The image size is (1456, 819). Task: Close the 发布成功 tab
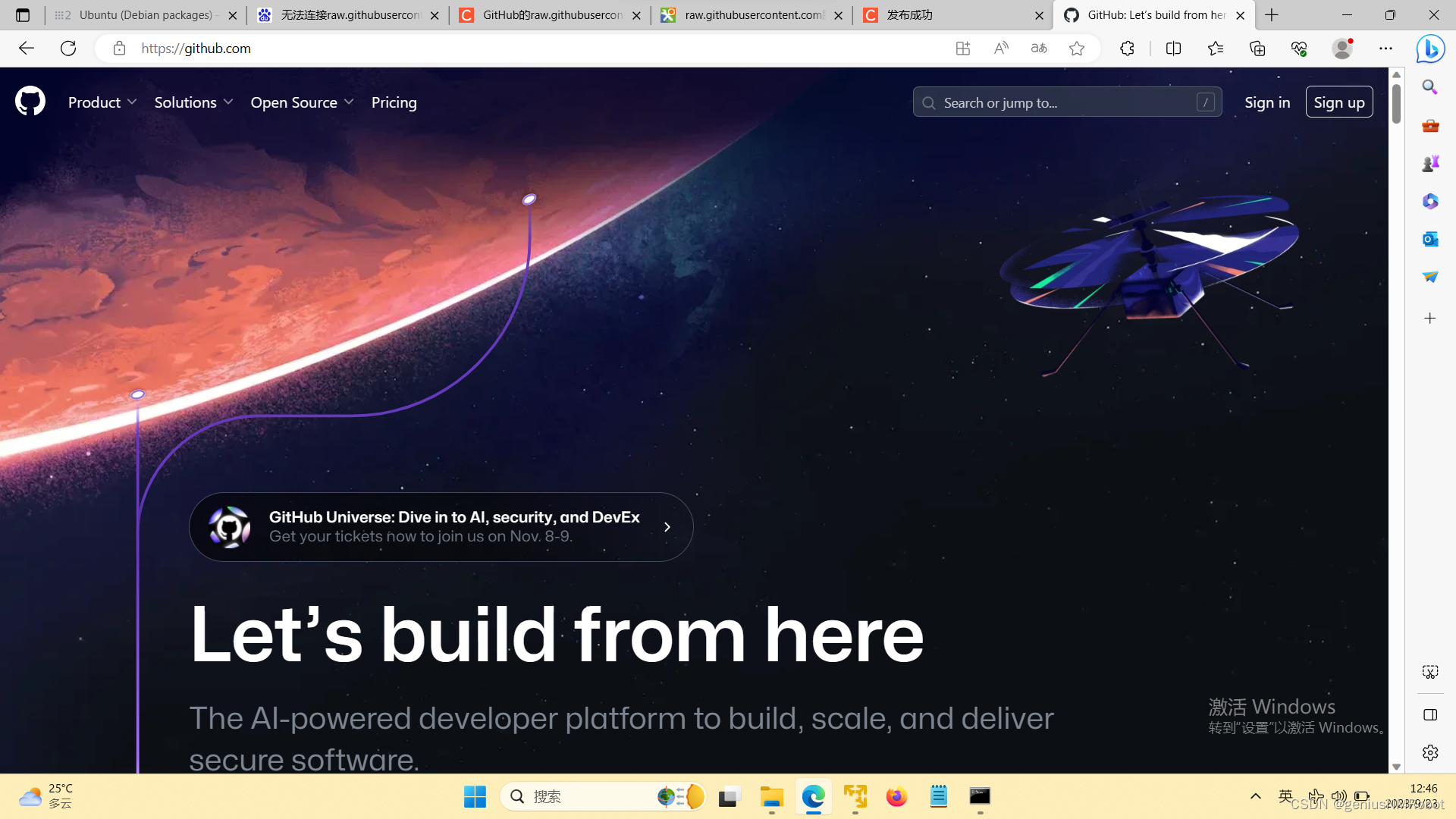1040,15
